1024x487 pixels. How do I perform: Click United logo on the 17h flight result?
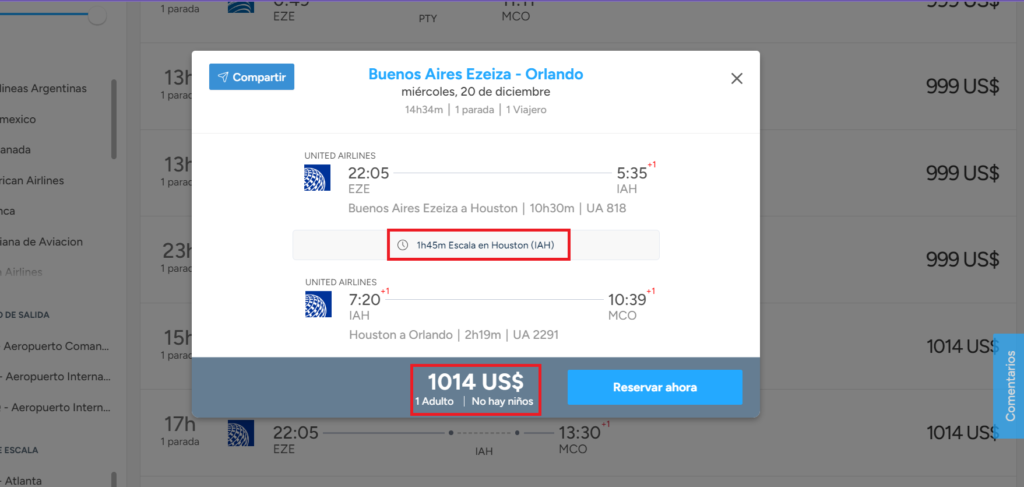(x=240, y=433)
